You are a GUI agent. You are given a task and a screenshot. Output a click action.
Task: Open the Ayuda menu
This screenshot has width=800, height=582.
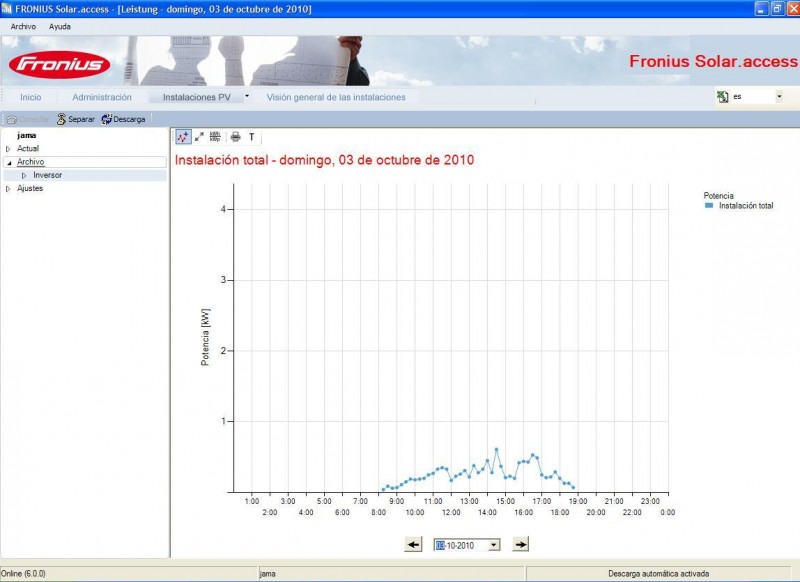60,27
